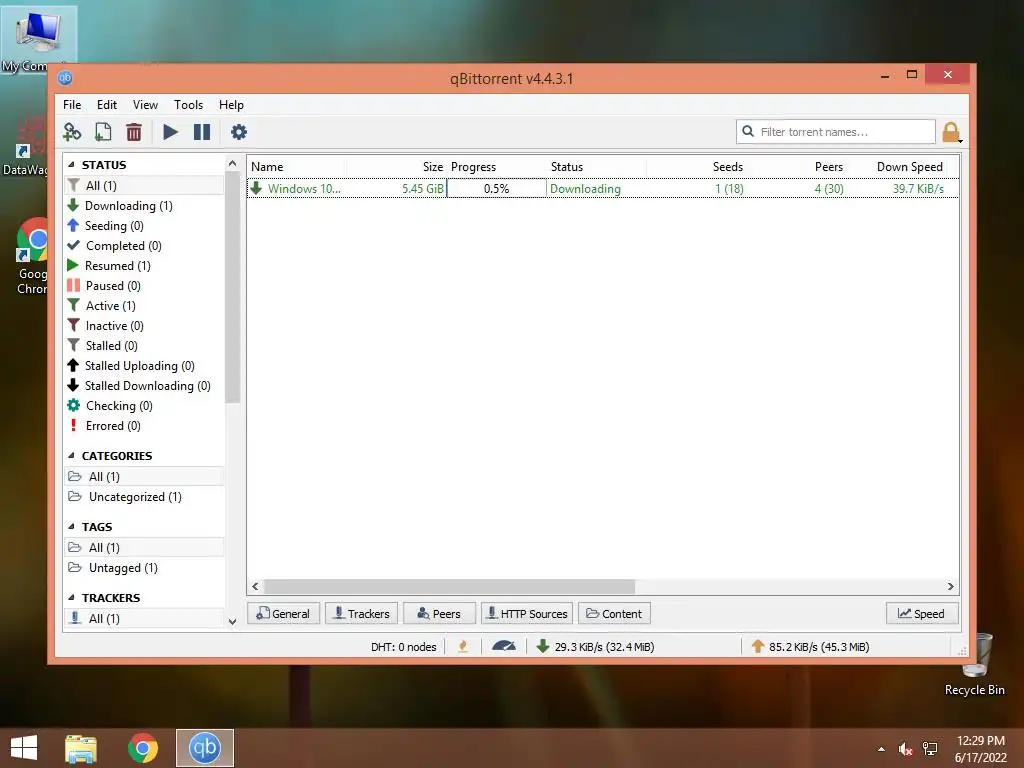
Task: Open the Tools menu
Action: pos(188,104)
